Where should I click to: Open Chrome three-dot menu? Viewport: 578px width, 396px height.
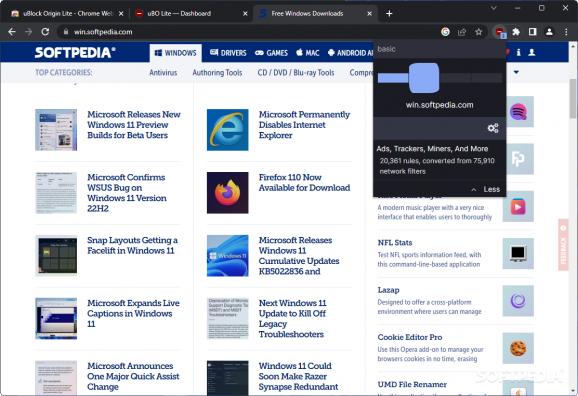click(566, 32)
